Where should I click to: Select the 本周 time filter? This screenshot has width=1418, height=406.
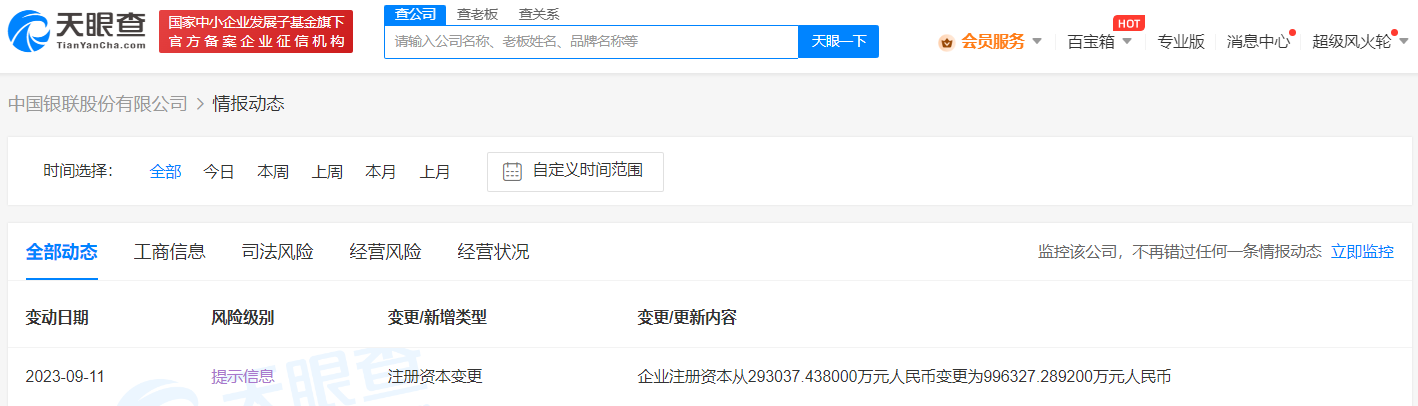point(273,172)
